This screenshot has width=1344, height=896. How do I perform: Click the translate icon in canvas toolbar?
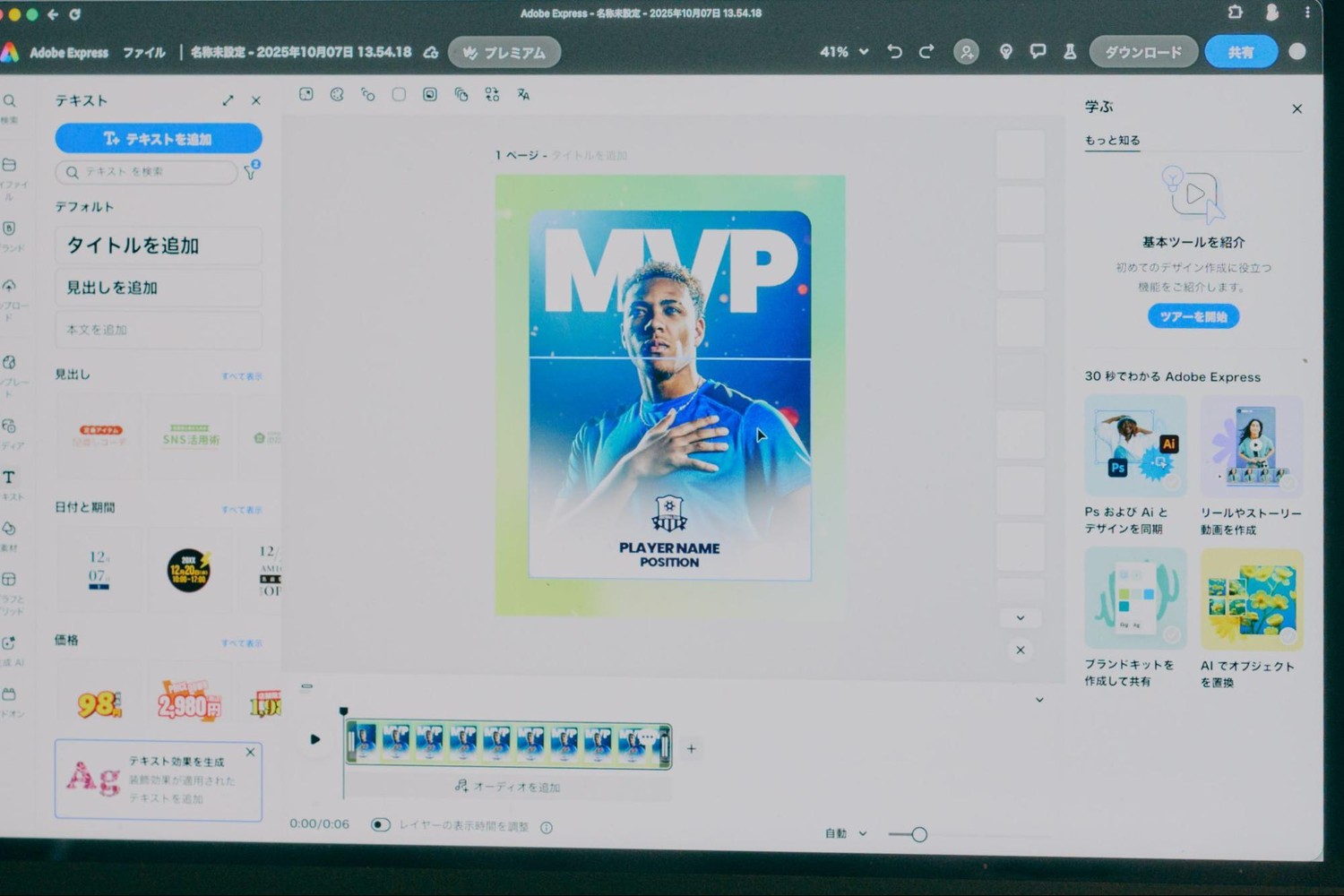(x=523, y=95)
